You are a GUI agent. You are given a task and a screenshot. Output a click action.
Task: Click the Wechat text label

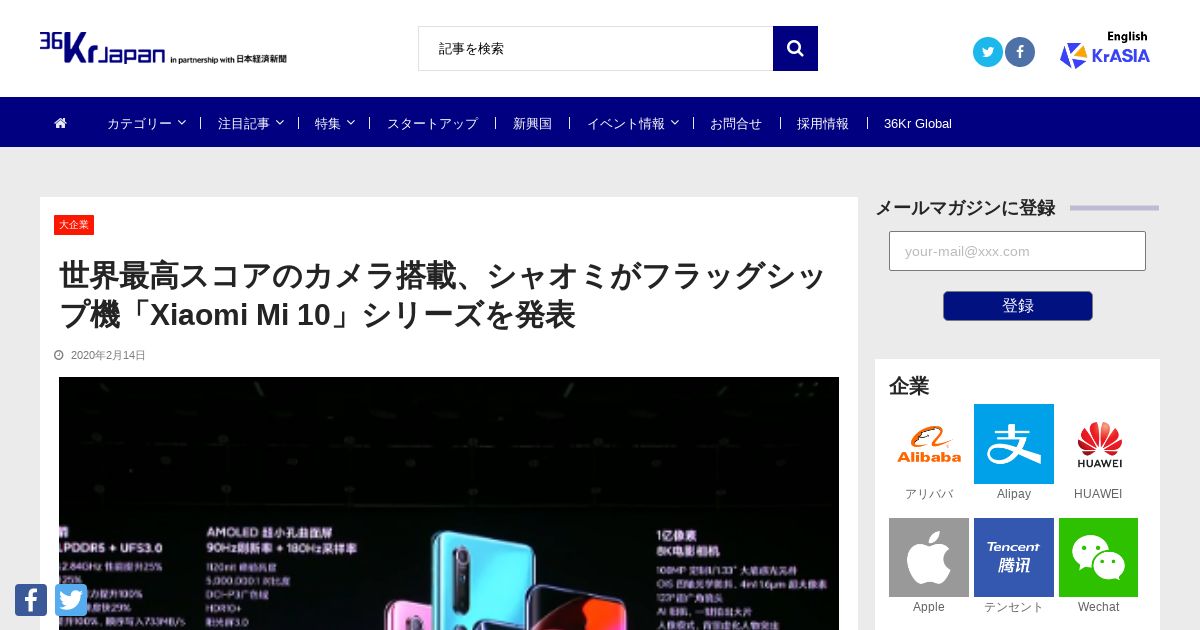tap(1099, 607)
